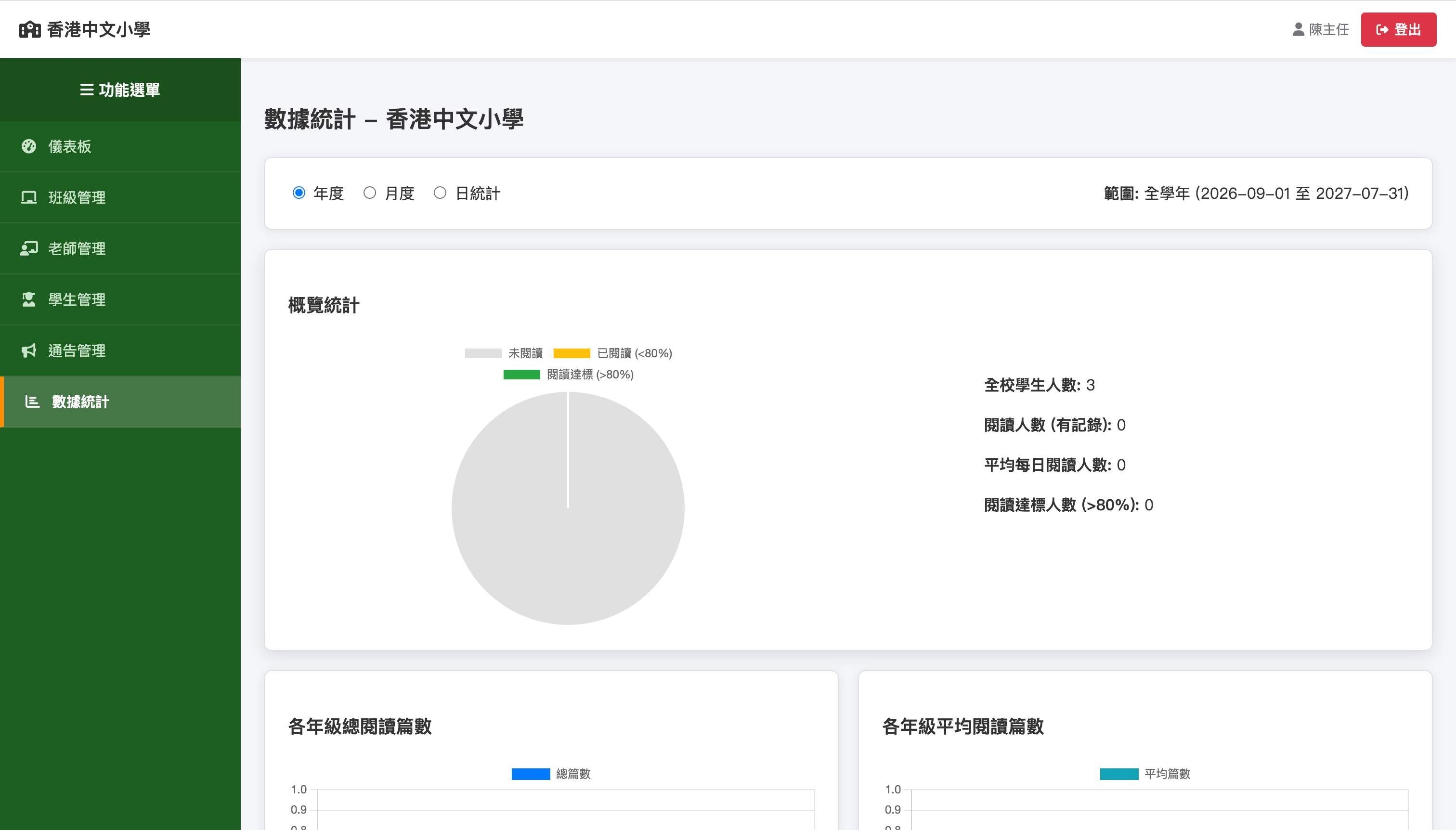The height and width of the screenshot is (830, 1456).
Task: Click the grey pie chart
Action: tap(568, 508)
